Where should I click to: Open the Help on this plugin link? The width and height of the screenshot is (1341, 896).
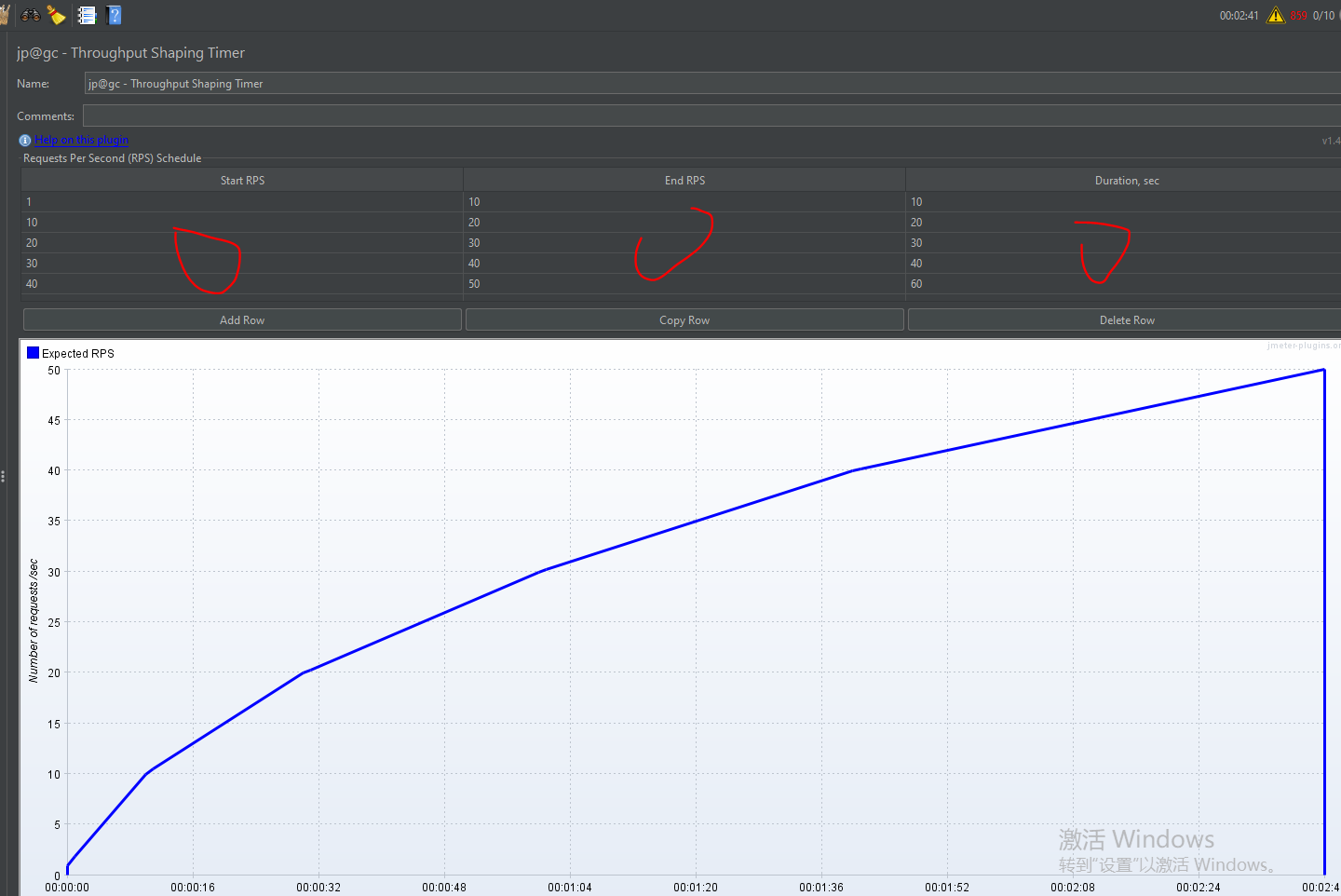click(82, 140)
